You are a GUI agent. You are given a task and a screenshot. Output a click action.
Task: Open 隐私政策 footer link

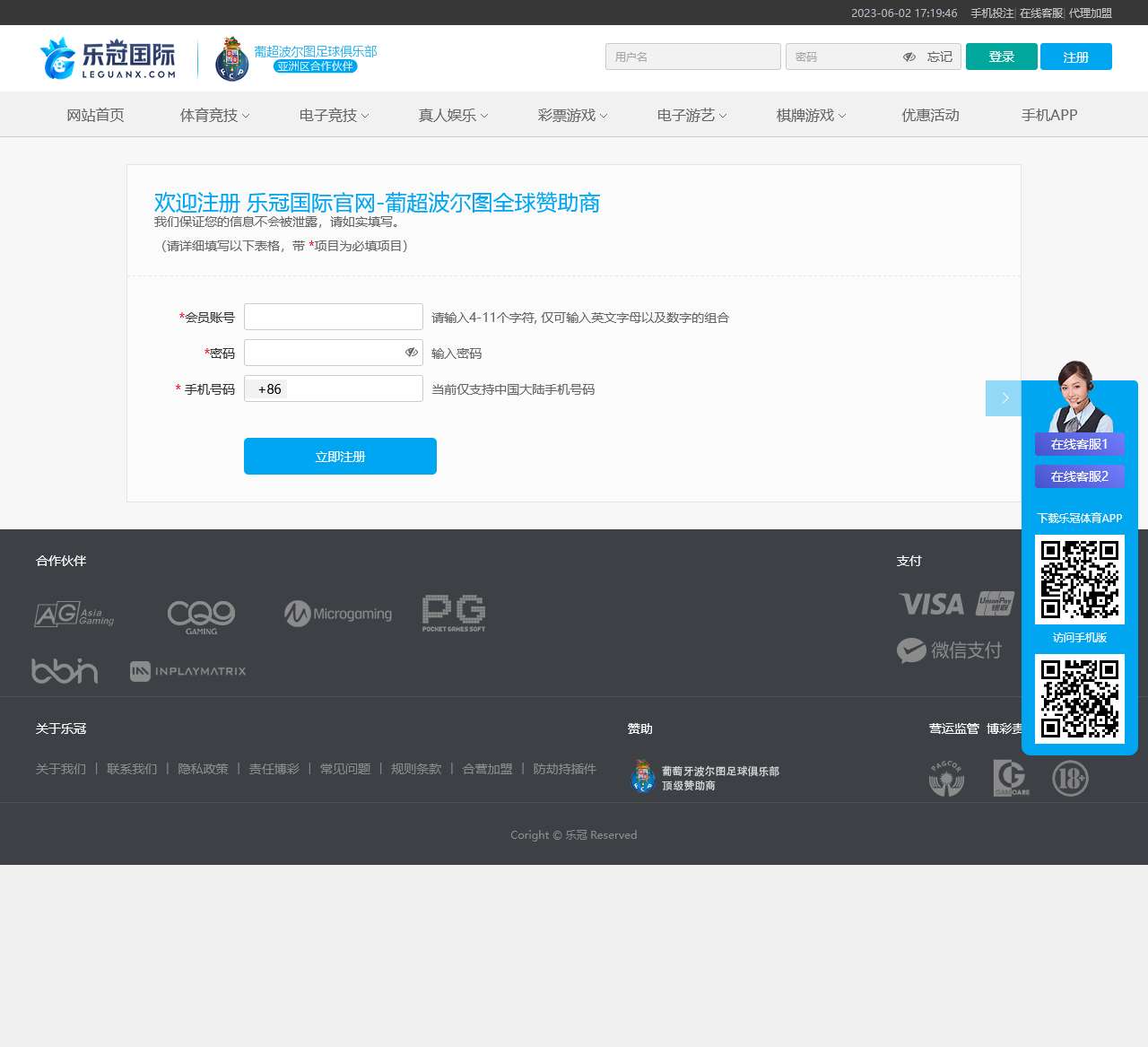click(x=203, y=769)
